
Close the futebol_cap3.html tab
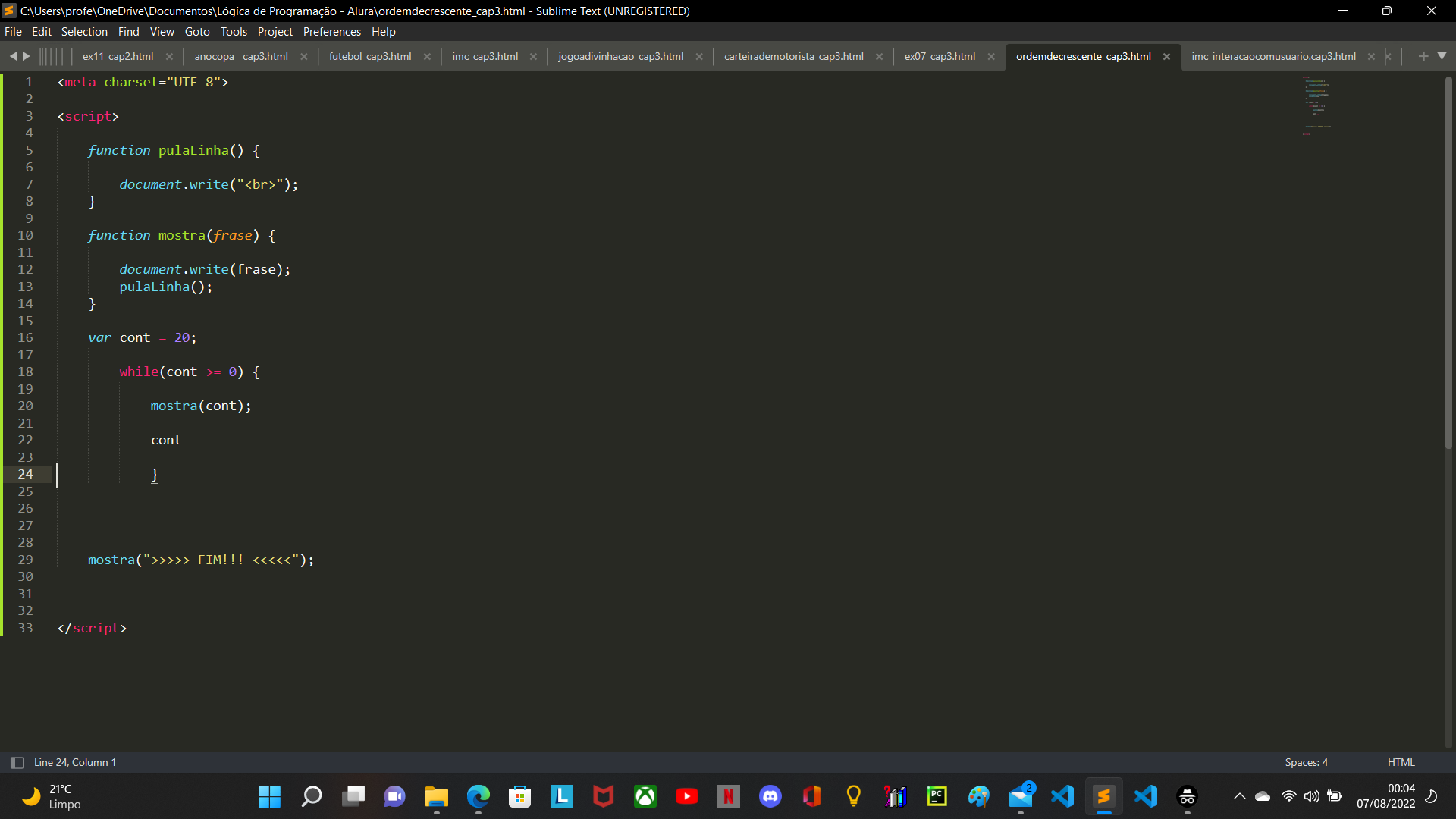[427, 57]
